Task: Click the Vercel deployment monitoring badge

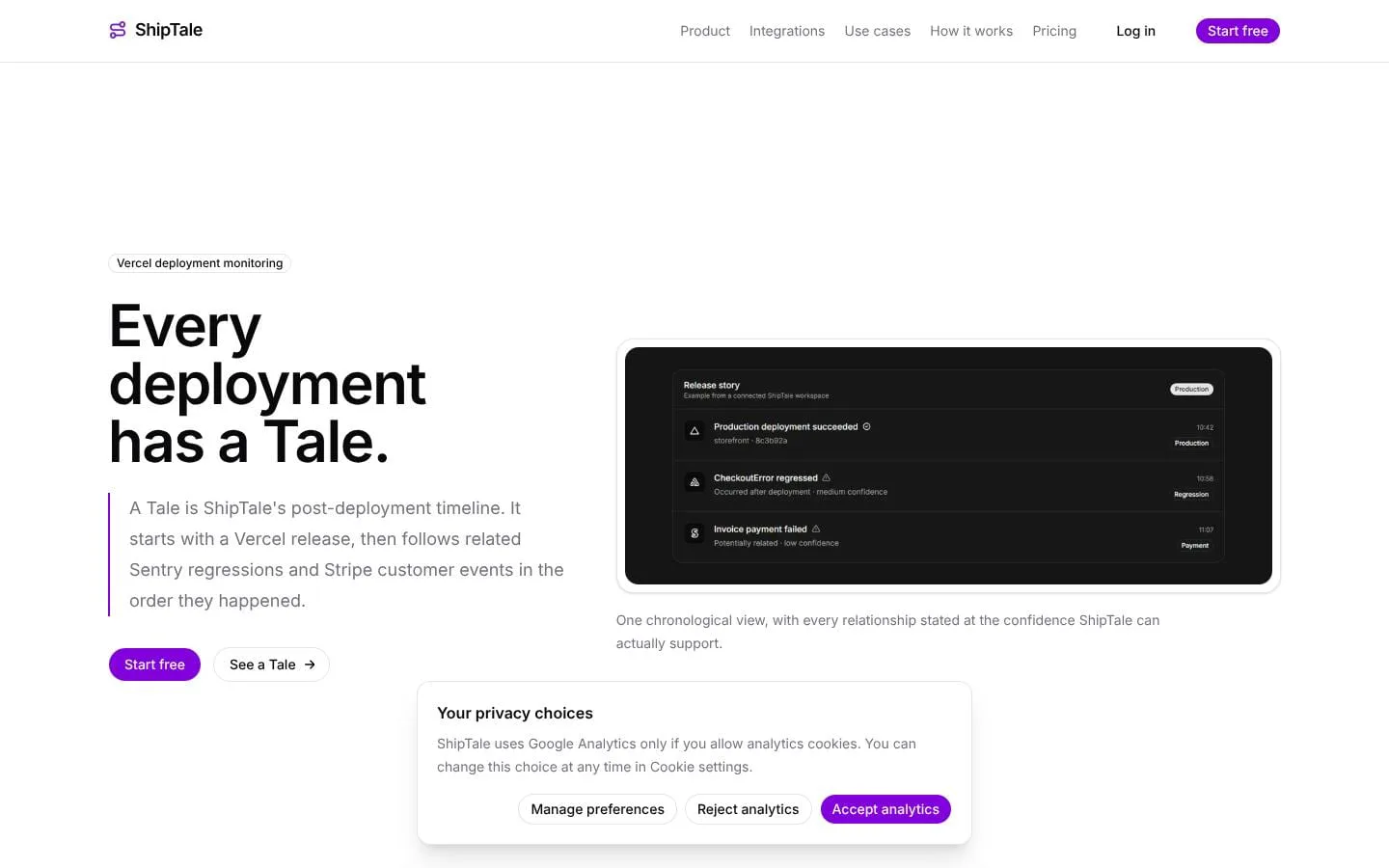Action: [x=200, y=263]
